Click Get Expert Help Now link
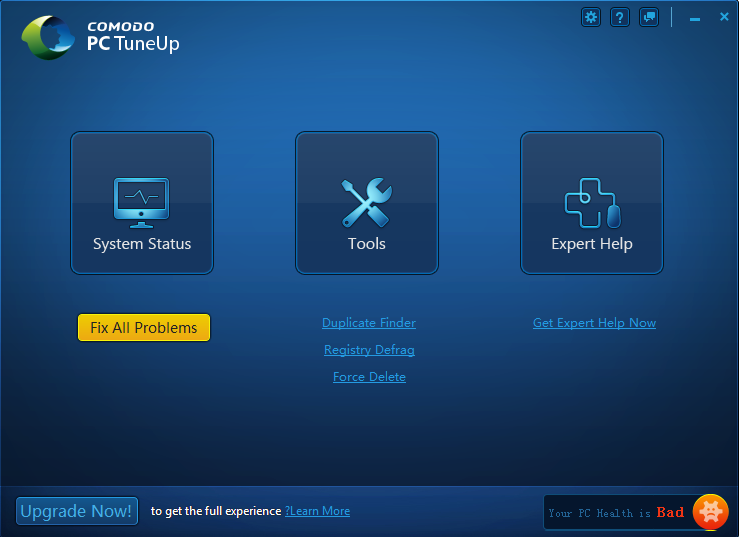The width and height of the screenshot is (739, 537). (x=594, y=323)
